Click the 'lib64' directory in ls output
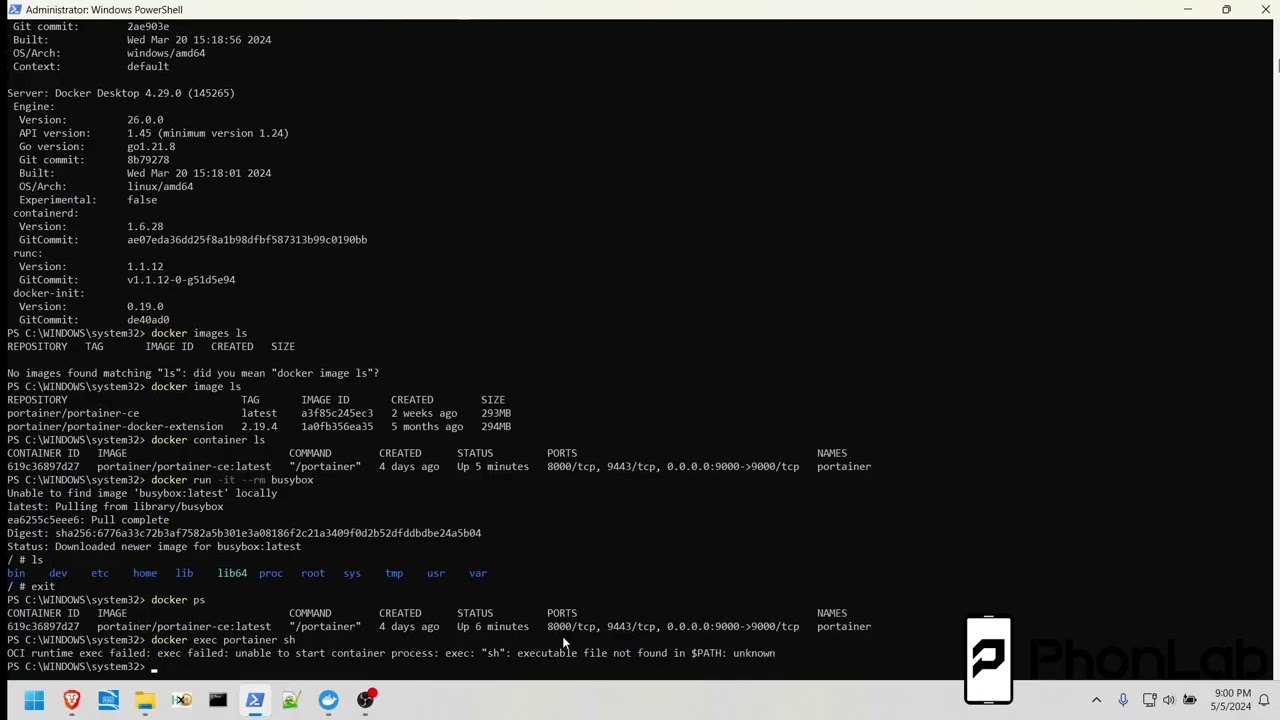Image resolution: width=1280 pixels, height=720 pixels. tap(232, 573)
